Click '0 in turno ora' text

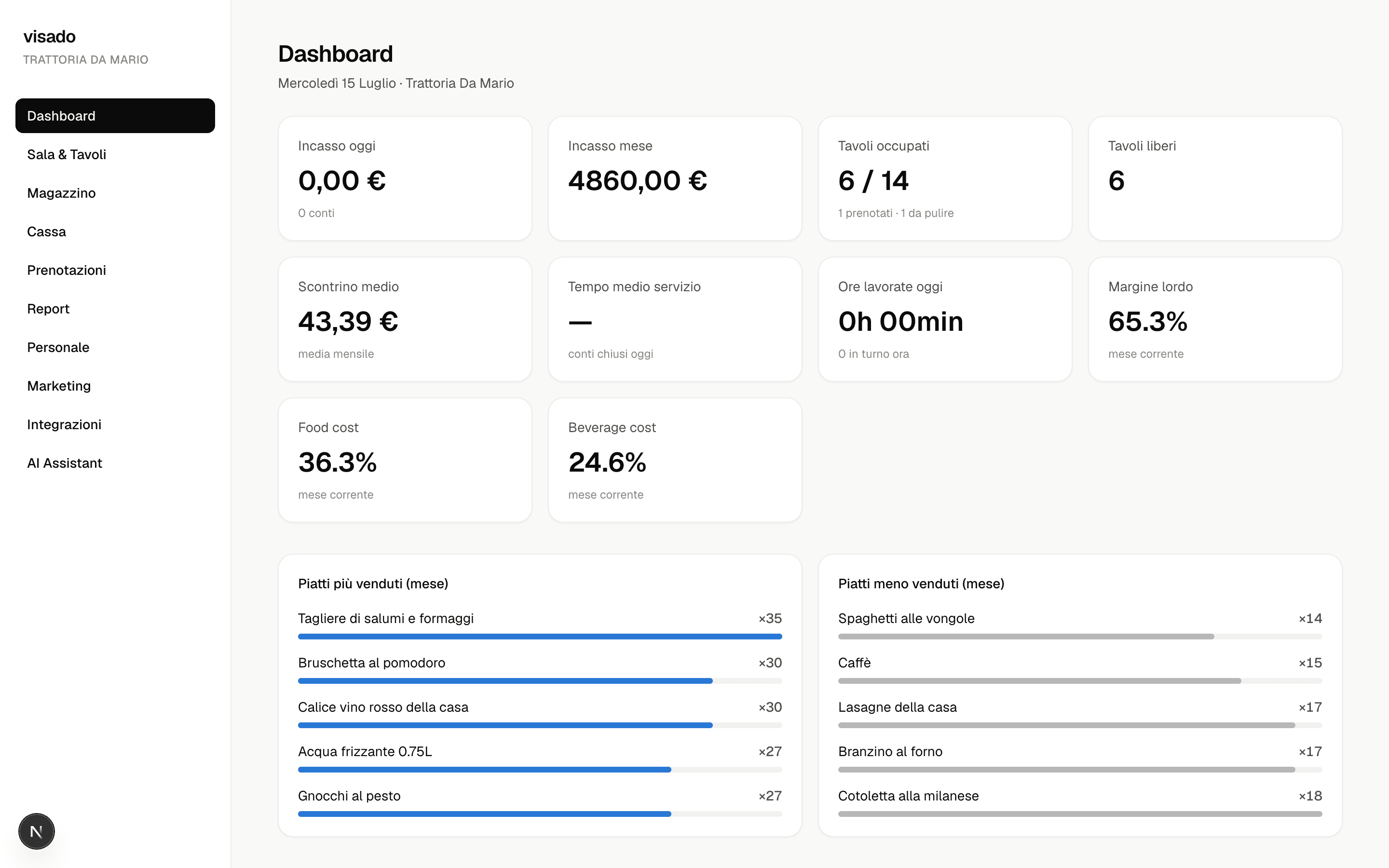click(x=873, y=353)
